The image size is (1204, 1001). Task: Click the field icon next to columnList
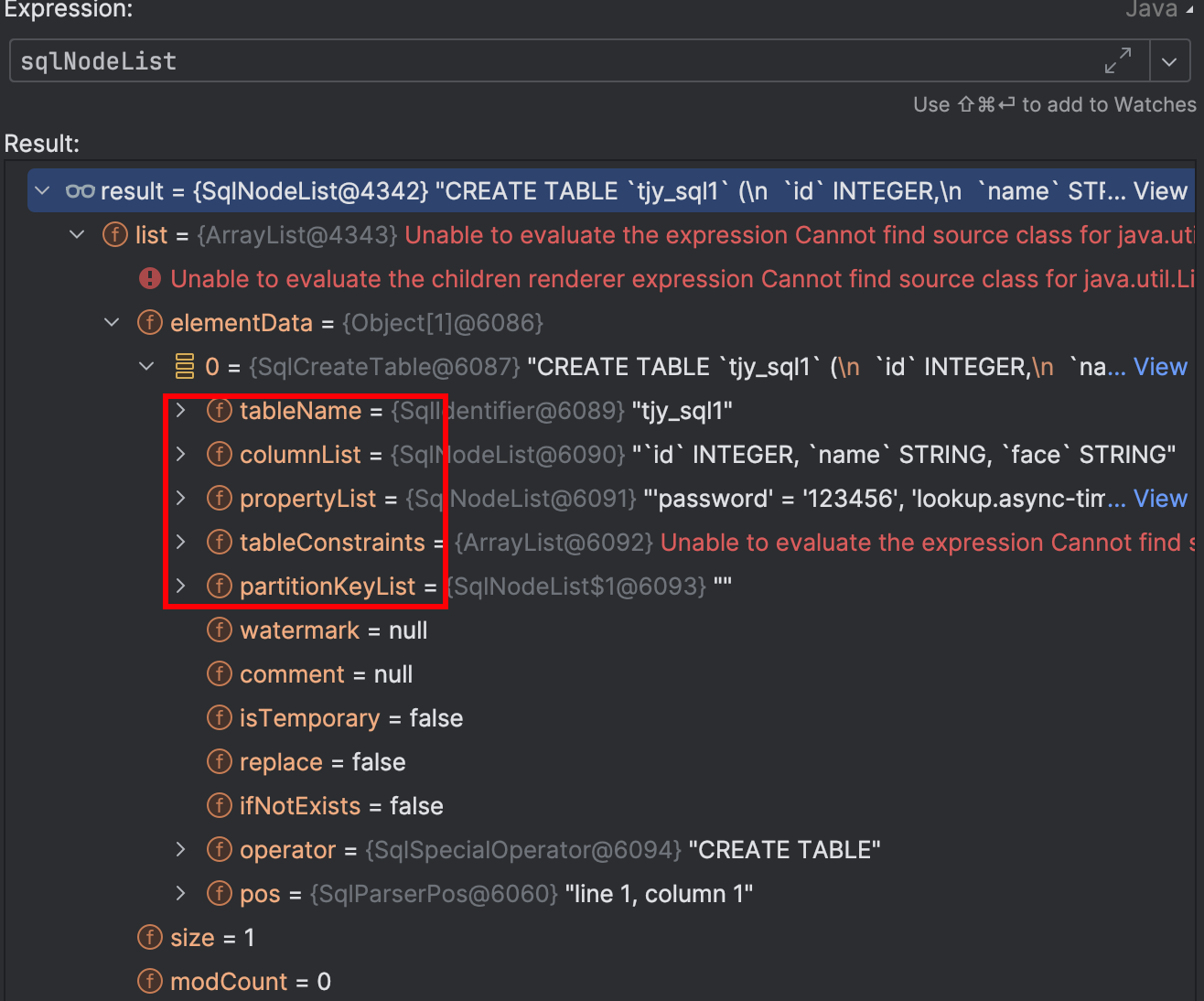pos(220,455)
